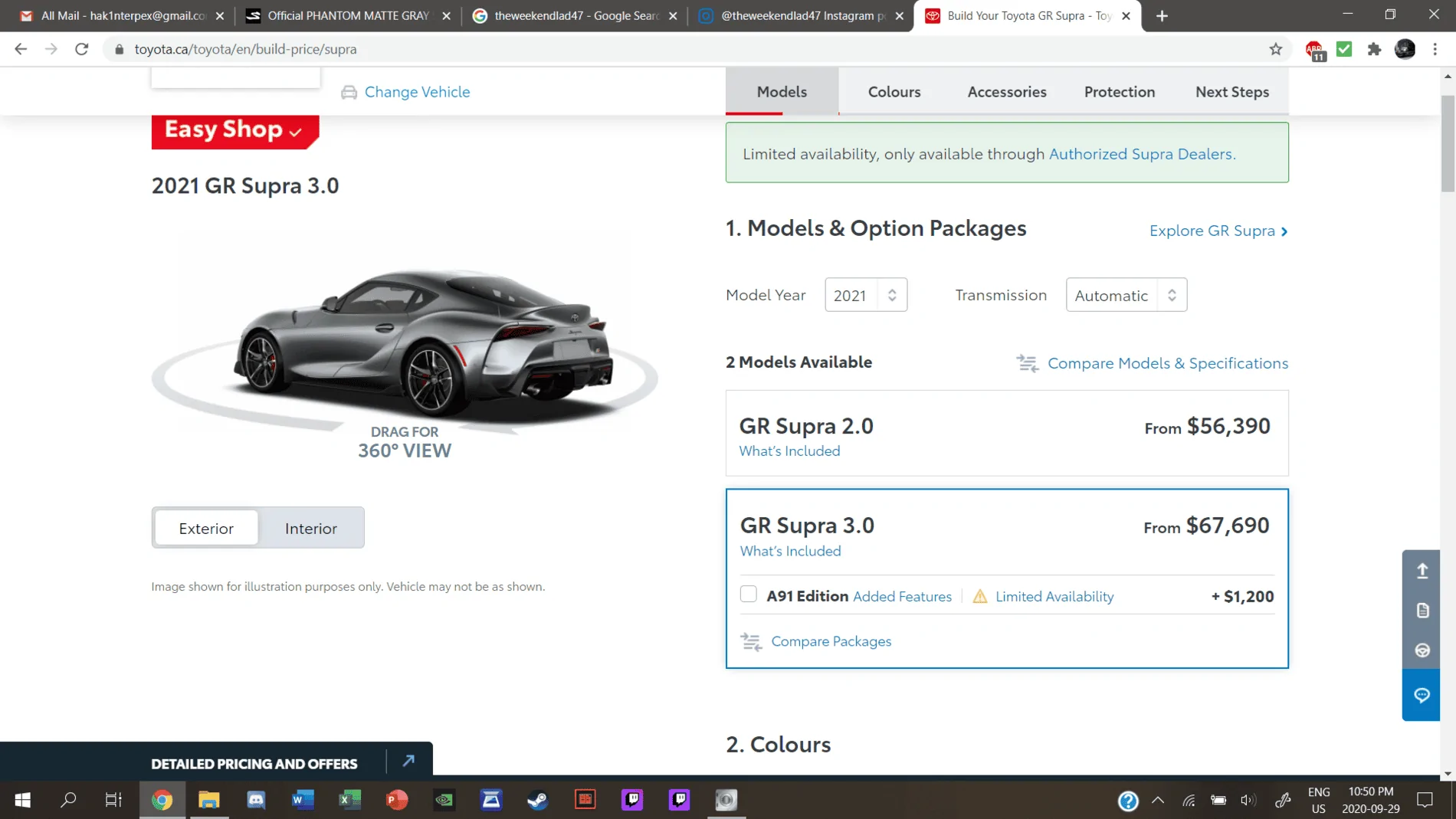Viewport: 1456px width, 819px height.
Task: Open Compare Models & Specifications
Action: pos(1168,363)
